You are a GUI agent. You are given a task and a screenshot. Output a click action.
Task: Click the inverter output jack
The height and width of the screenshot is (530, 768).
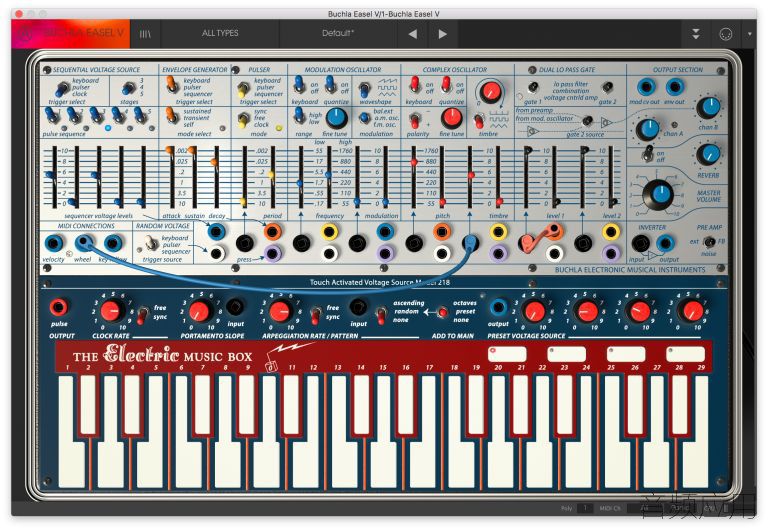(x=665, y=243)
